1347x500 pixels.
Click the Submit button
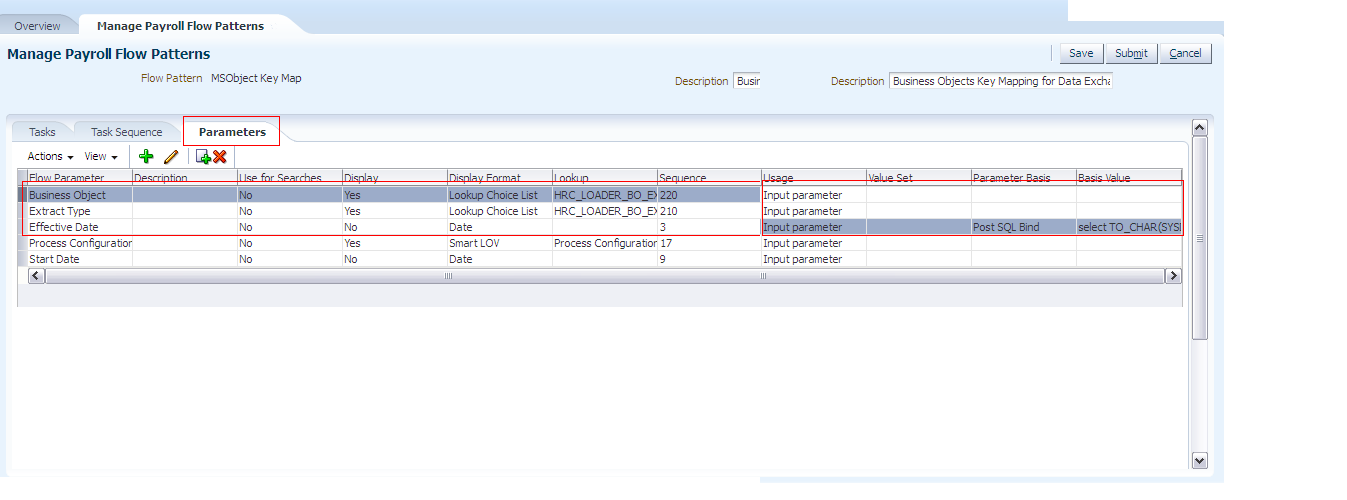1131,53
